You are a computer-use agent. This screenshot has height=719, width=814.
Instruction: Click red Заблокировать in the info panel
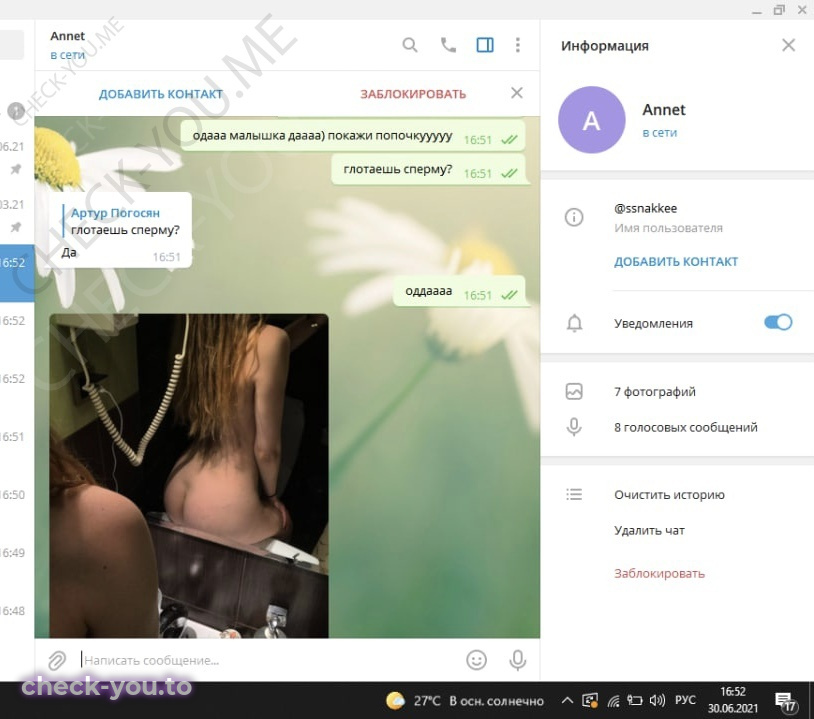(659, 574)
